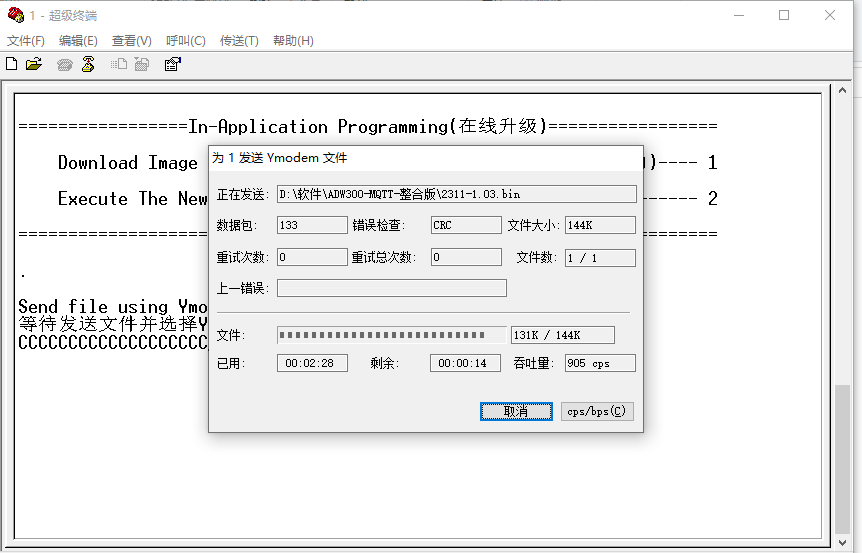Click the Send file toolbar icon
The height and width of the screenshot is (553, 862).
[x=119, y=64]
